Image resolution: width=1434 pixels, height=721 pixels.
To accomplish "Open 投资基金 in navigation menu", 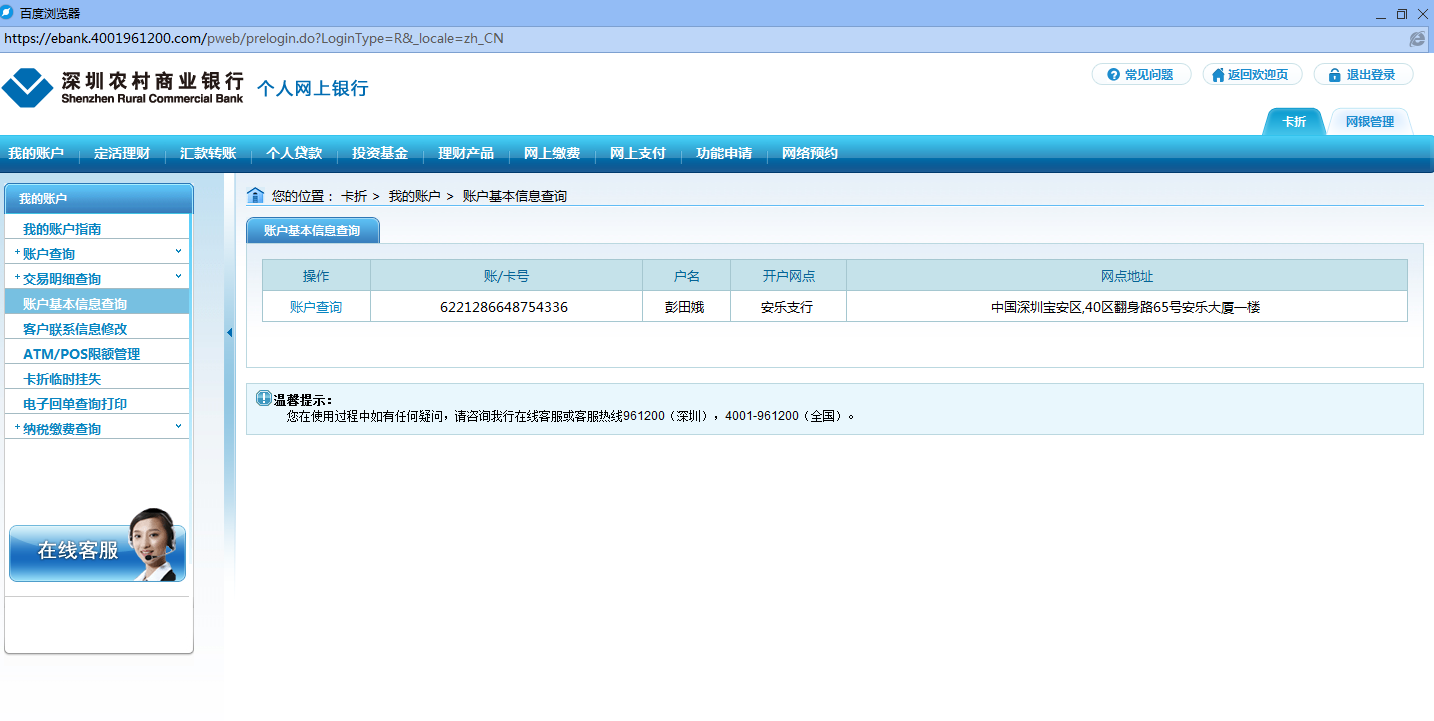I will pos(380,154).
